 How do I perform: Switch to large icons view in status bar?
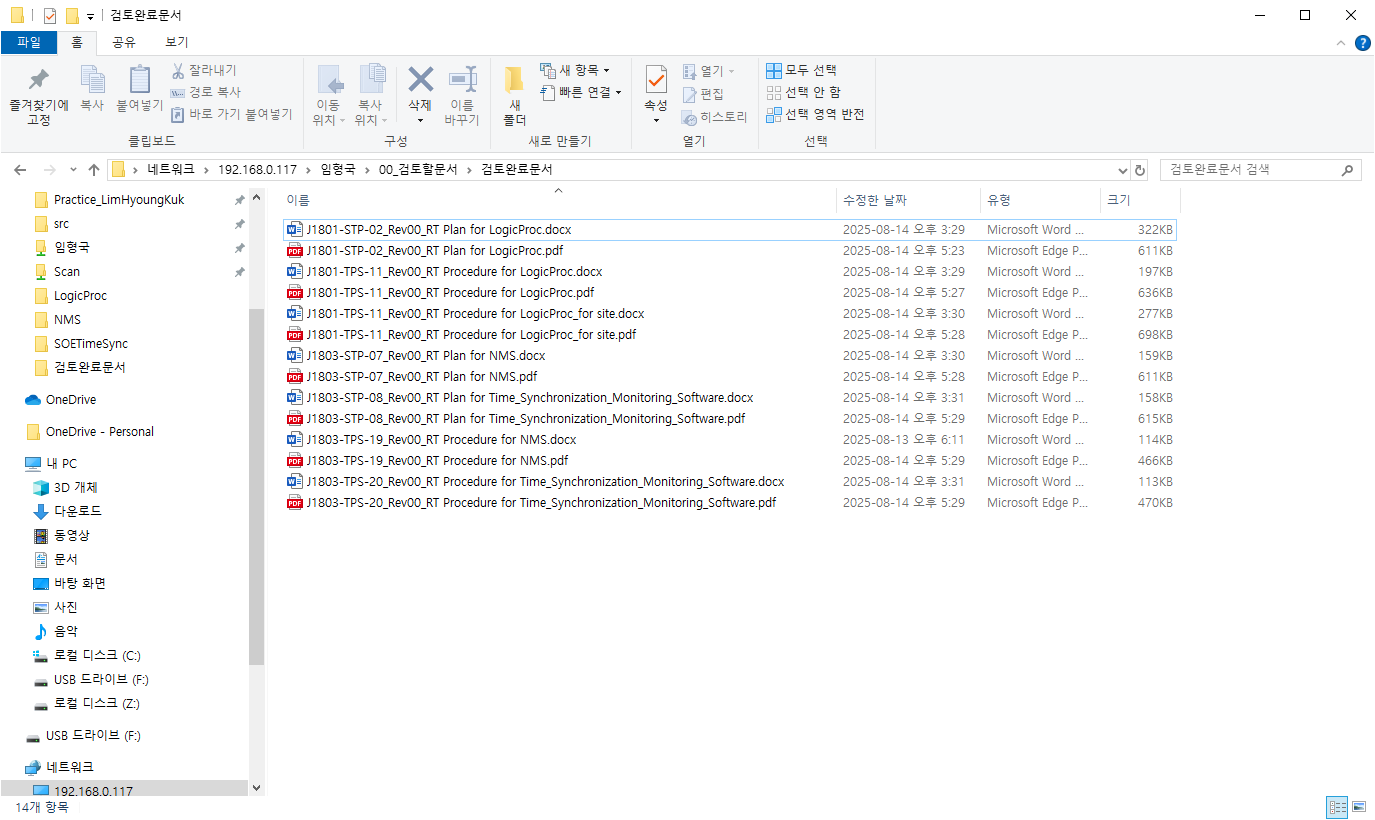[1359, 807]
